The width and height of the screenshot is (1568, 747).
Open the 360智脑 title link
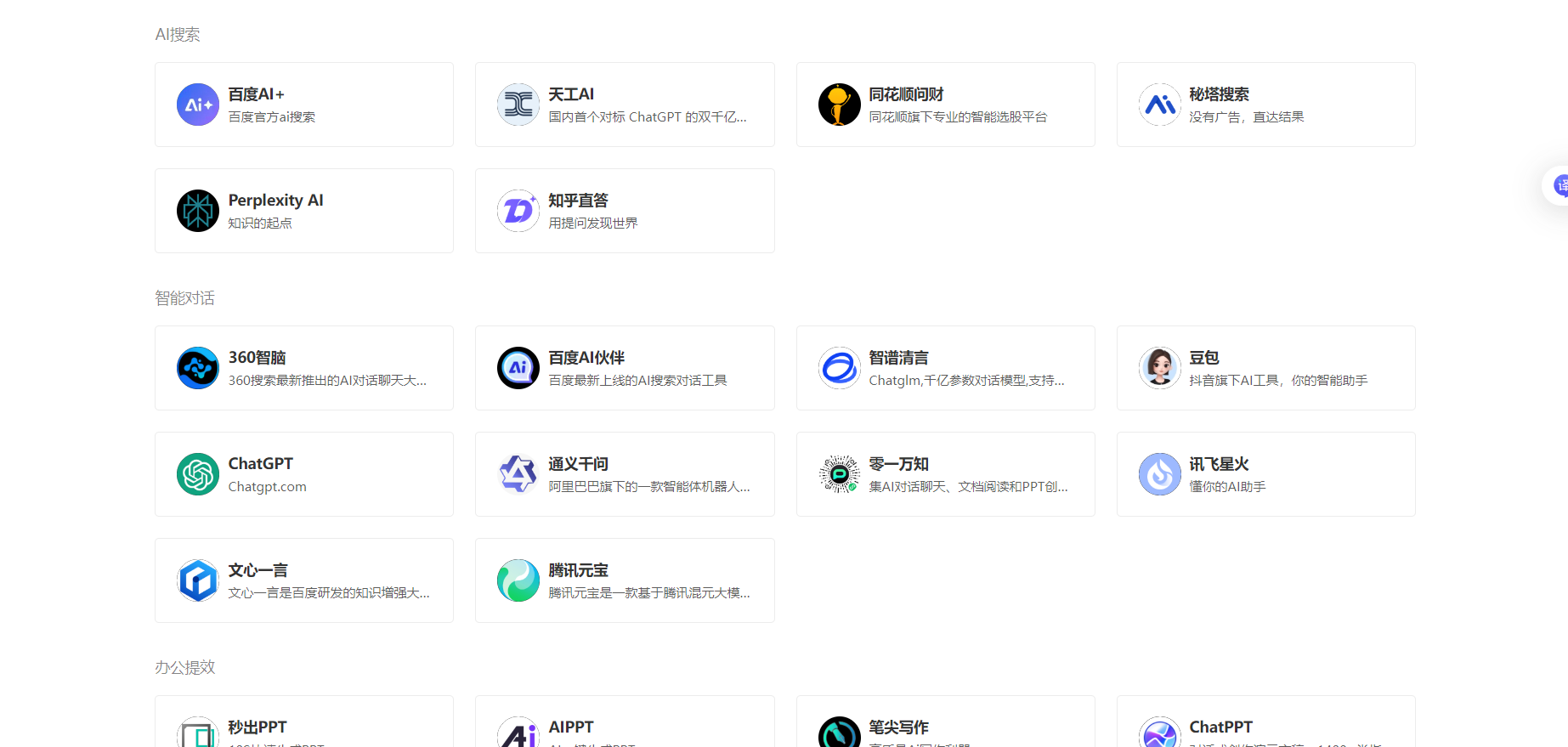tap(257, 358)
